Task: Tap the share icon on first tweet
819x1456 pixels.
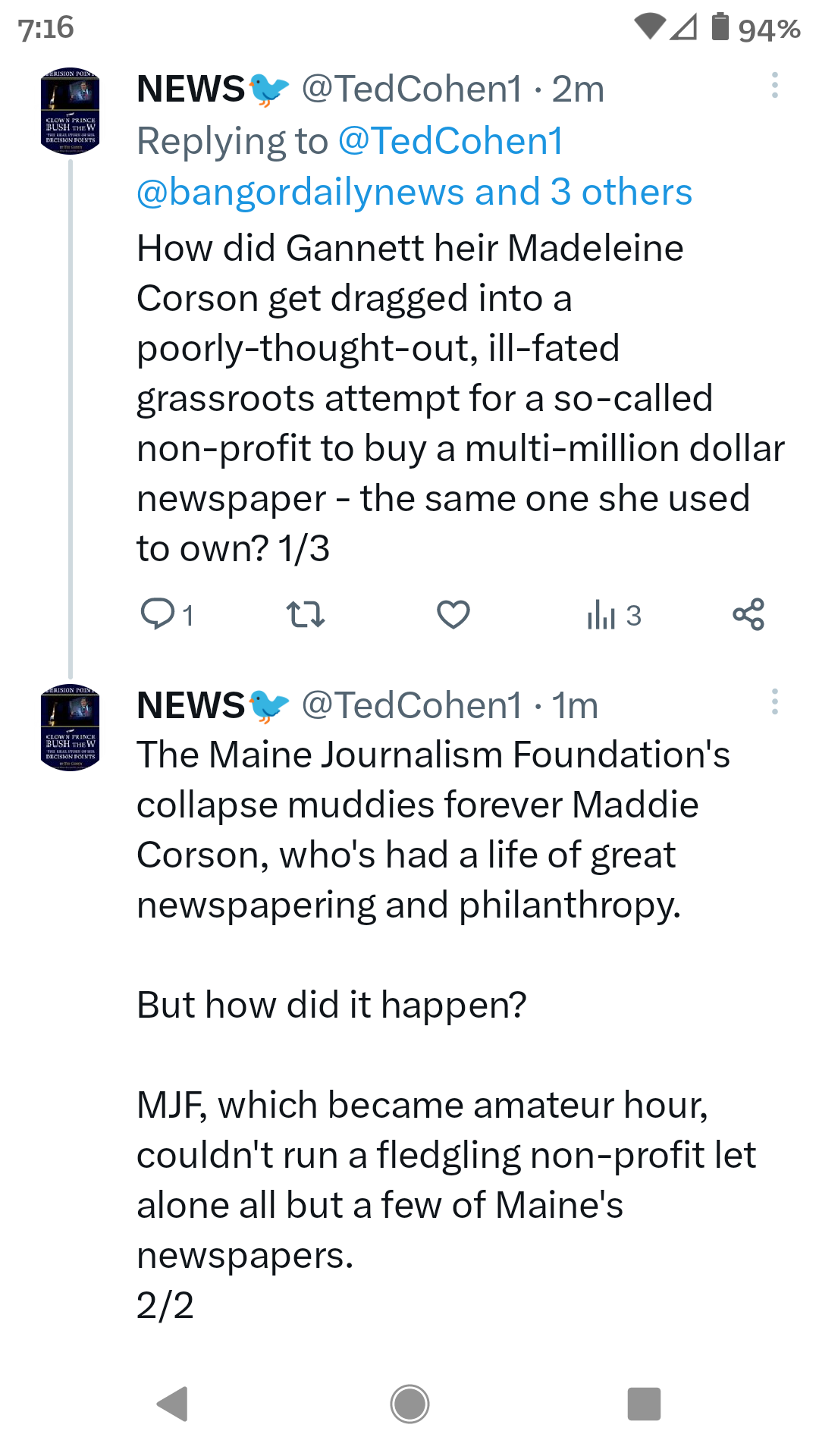Action: pyautogui.click(x=748, y=614)
